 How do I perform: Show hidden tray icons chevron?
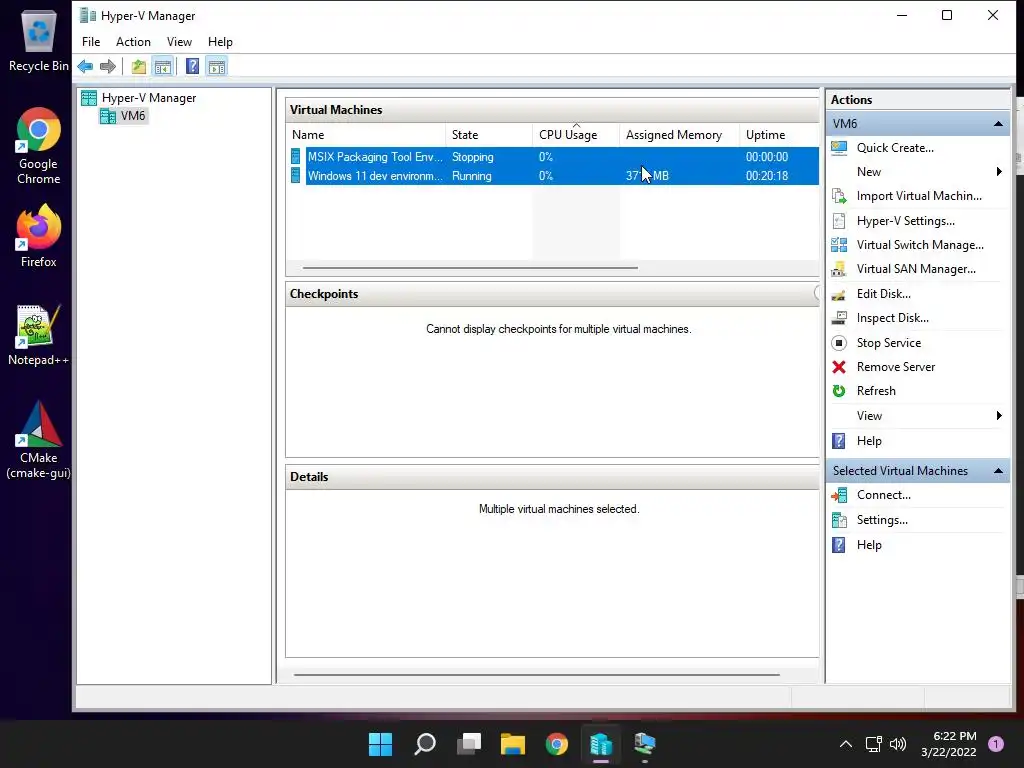pos(846,744)
